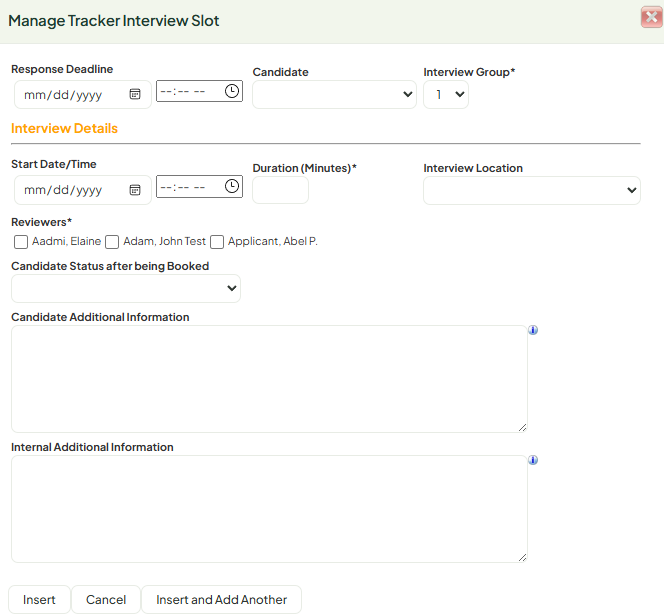Image resolution: width=664 pixels, height=616 pixels.
Task: Click the Reviewers* label
Action: click(42, 222)
